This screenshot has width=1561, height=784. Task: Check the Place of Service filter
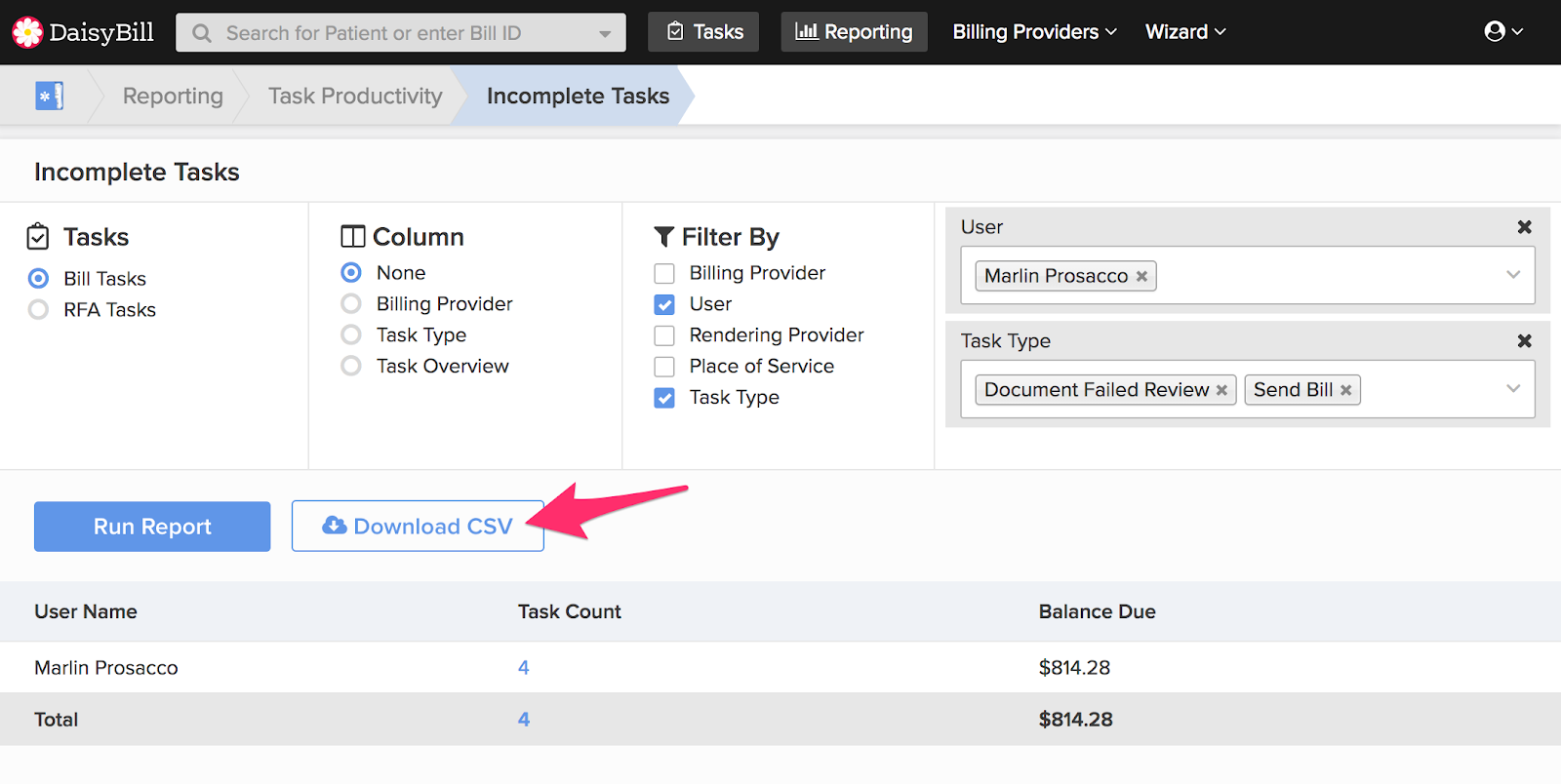pos(664,367)
